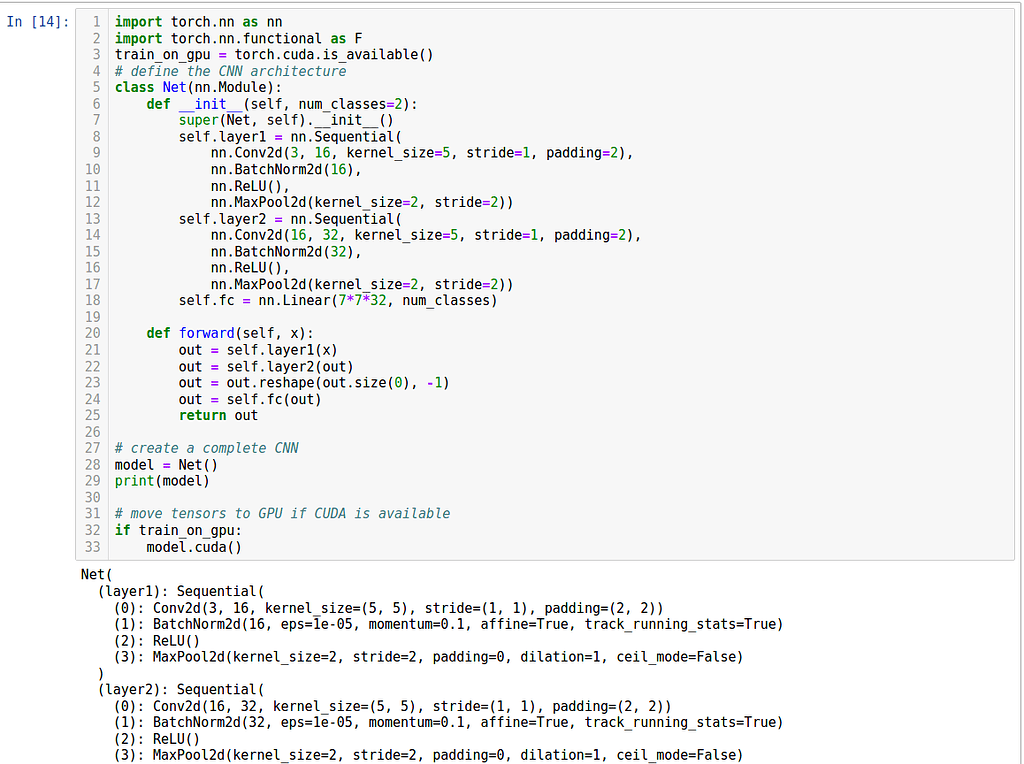The height and width of the screenshot is (764, 1024).
Task: Click the "(0): Conv2d(16, 32" output line
Action: [x=392, y=707]
